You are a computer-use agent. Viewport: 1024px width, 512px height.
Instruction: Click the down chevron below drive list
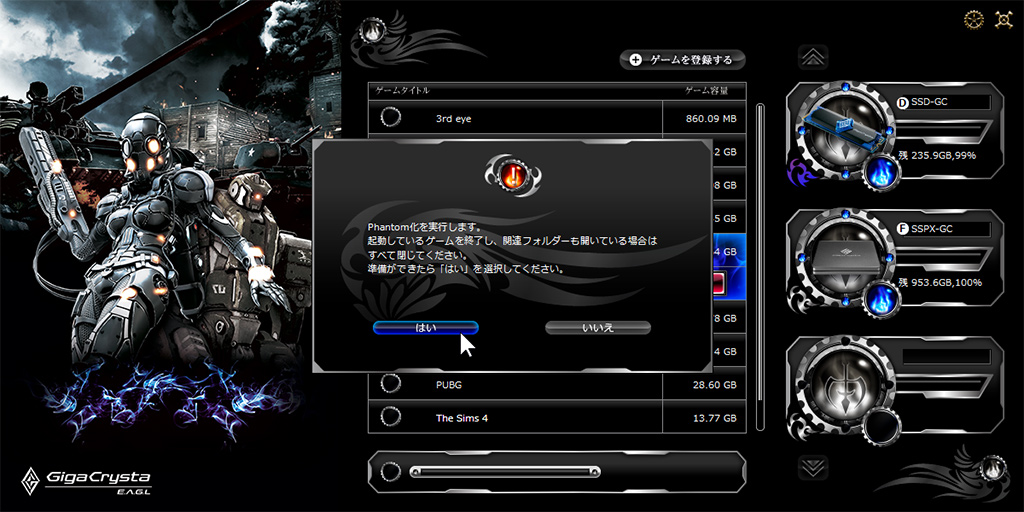[813, 468]
